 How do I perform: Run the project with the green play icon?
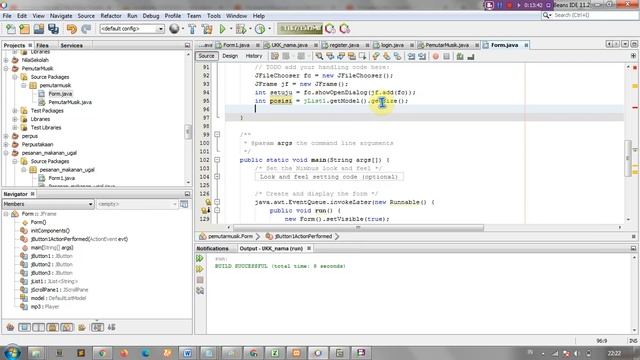coord(222,29)
